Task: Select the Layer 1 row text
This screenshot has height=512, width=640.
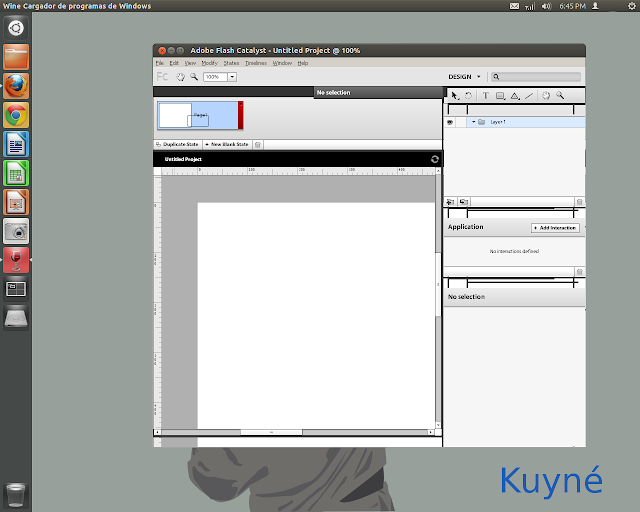Action: [498, 122]
